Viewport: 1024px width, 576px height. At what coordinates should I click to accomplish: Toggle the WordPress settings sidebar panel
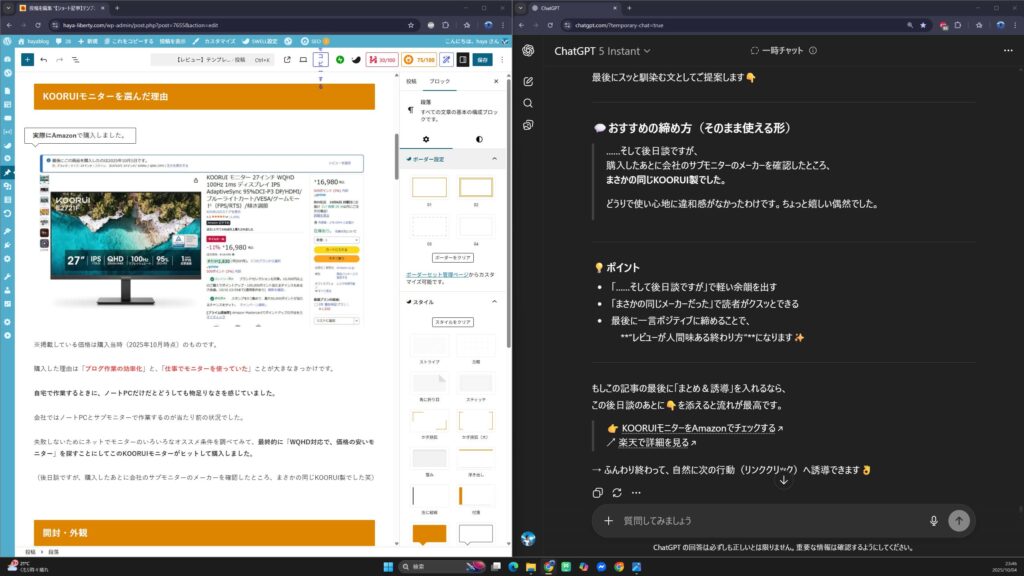pos(462,60)
